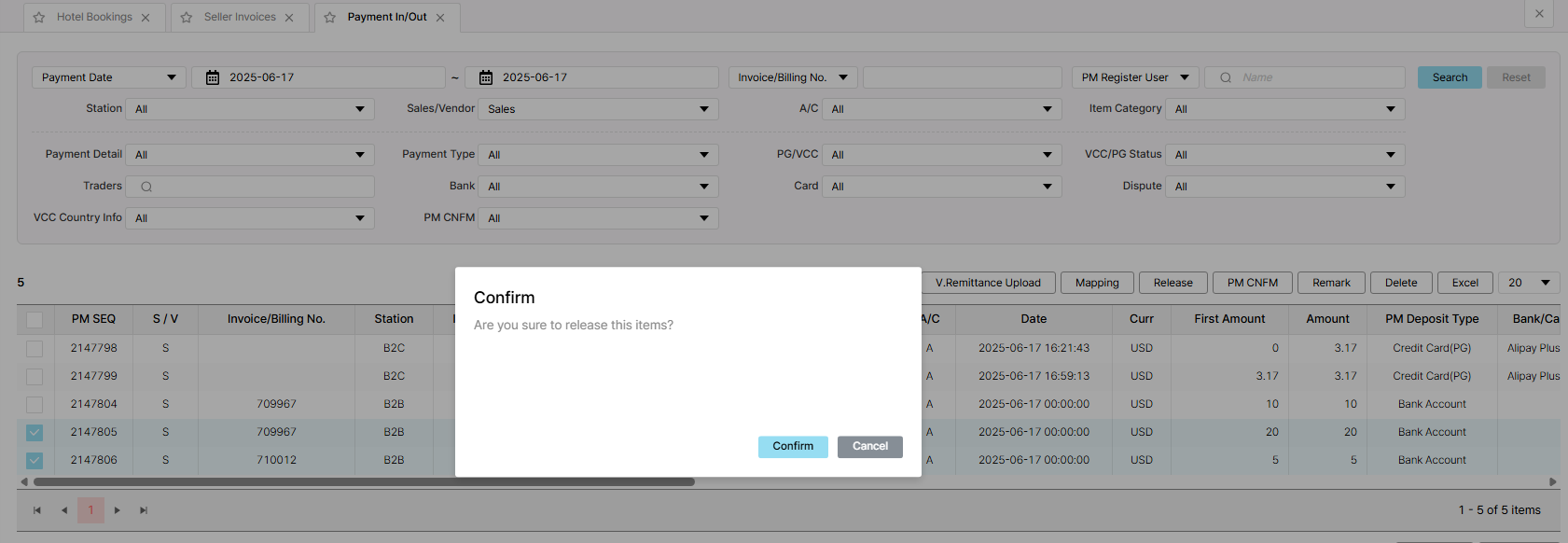Open the page size 20 dropdown
1568x543 pixels.
click(x=1530, y=283)
